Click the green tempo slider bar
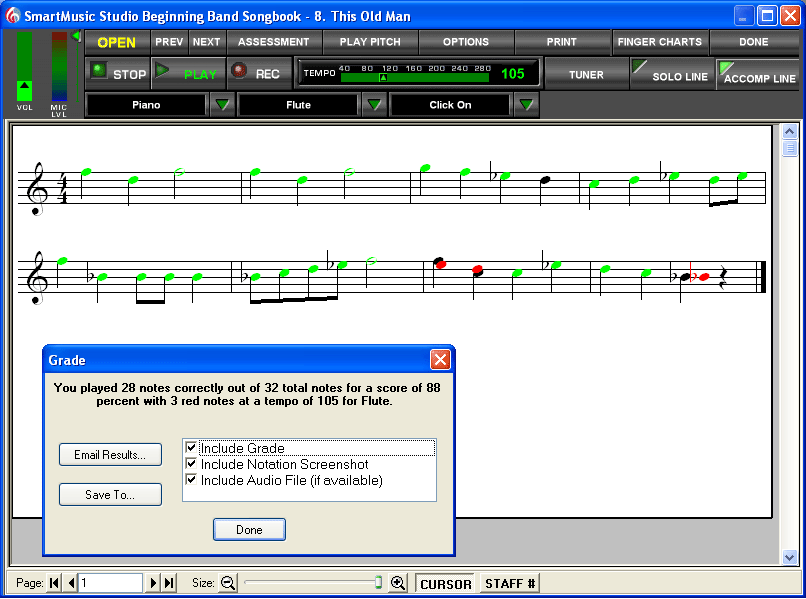The image size is (806, 599). [414, 78]
